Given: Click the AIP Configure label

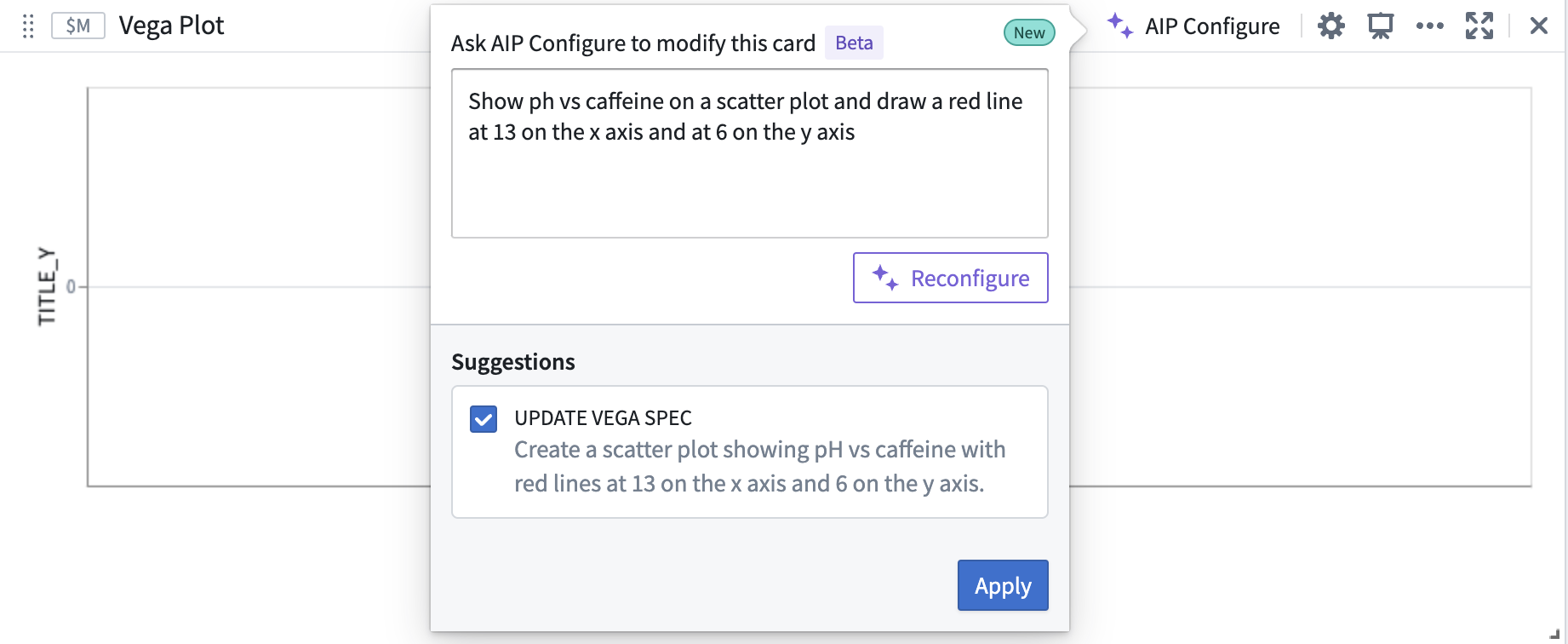Looking at the screenshot, I should tap(1212, 26).
